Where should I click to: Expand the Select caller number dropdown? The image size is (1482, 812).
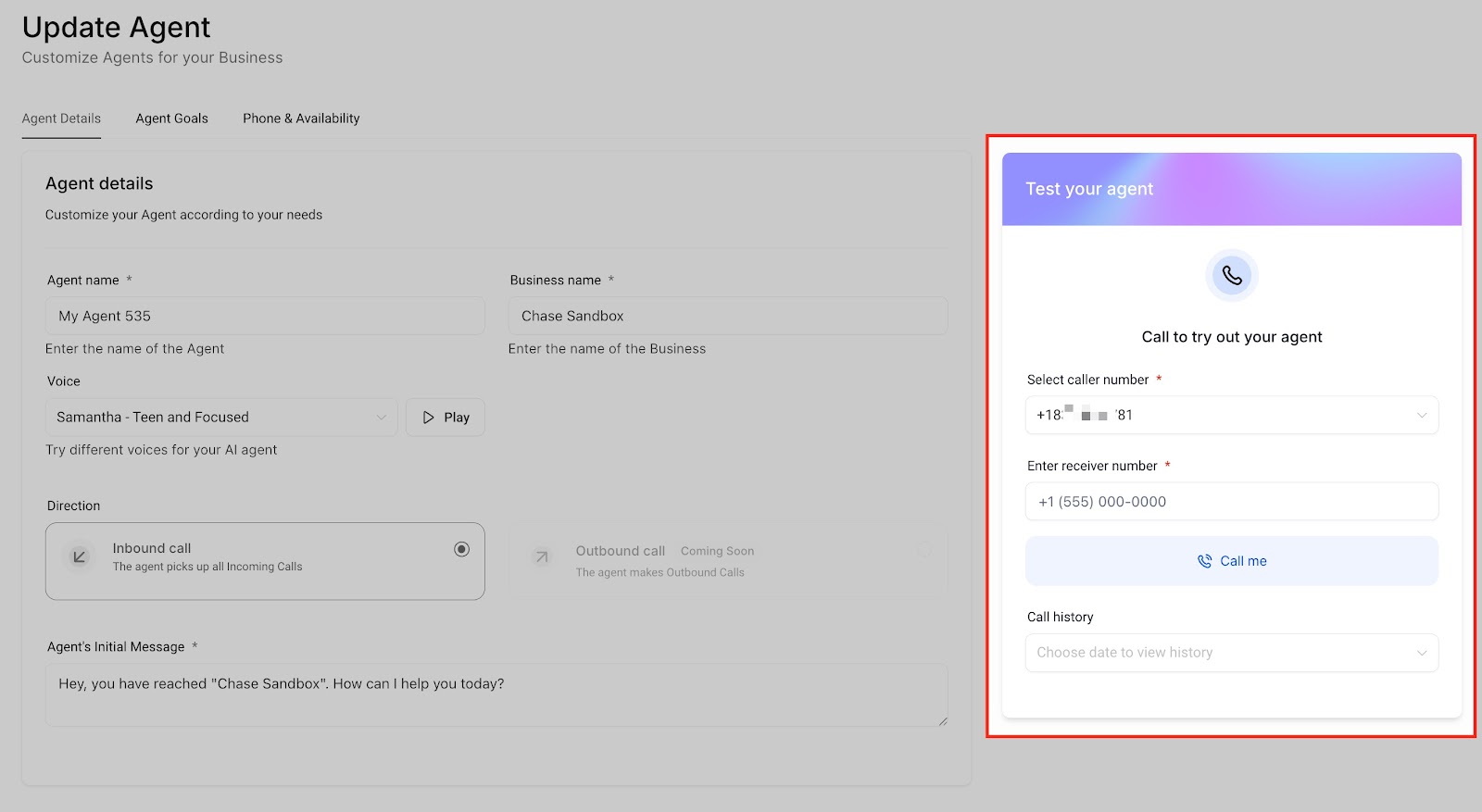[1231, 415]
